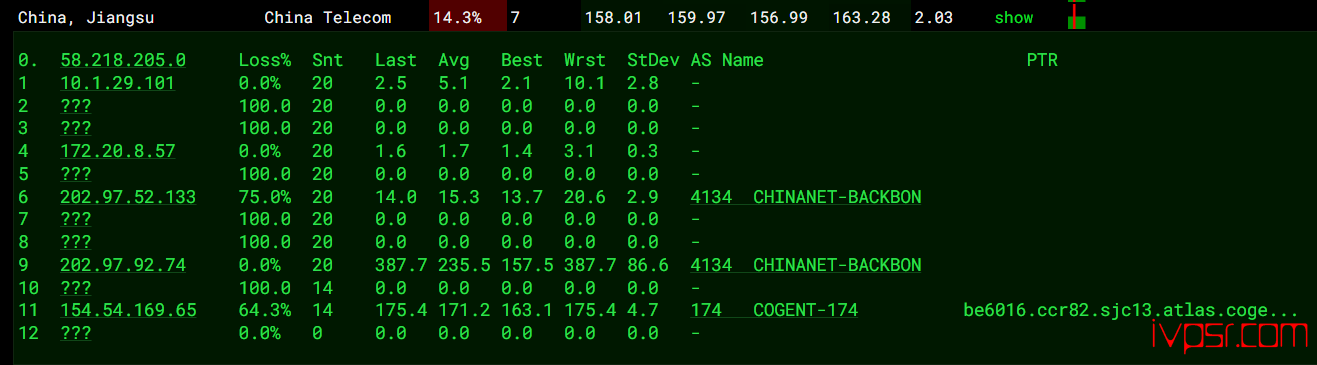Screen dimensions: 1317x365
Task: Click the Snt column header
Action: click(327, 60)
